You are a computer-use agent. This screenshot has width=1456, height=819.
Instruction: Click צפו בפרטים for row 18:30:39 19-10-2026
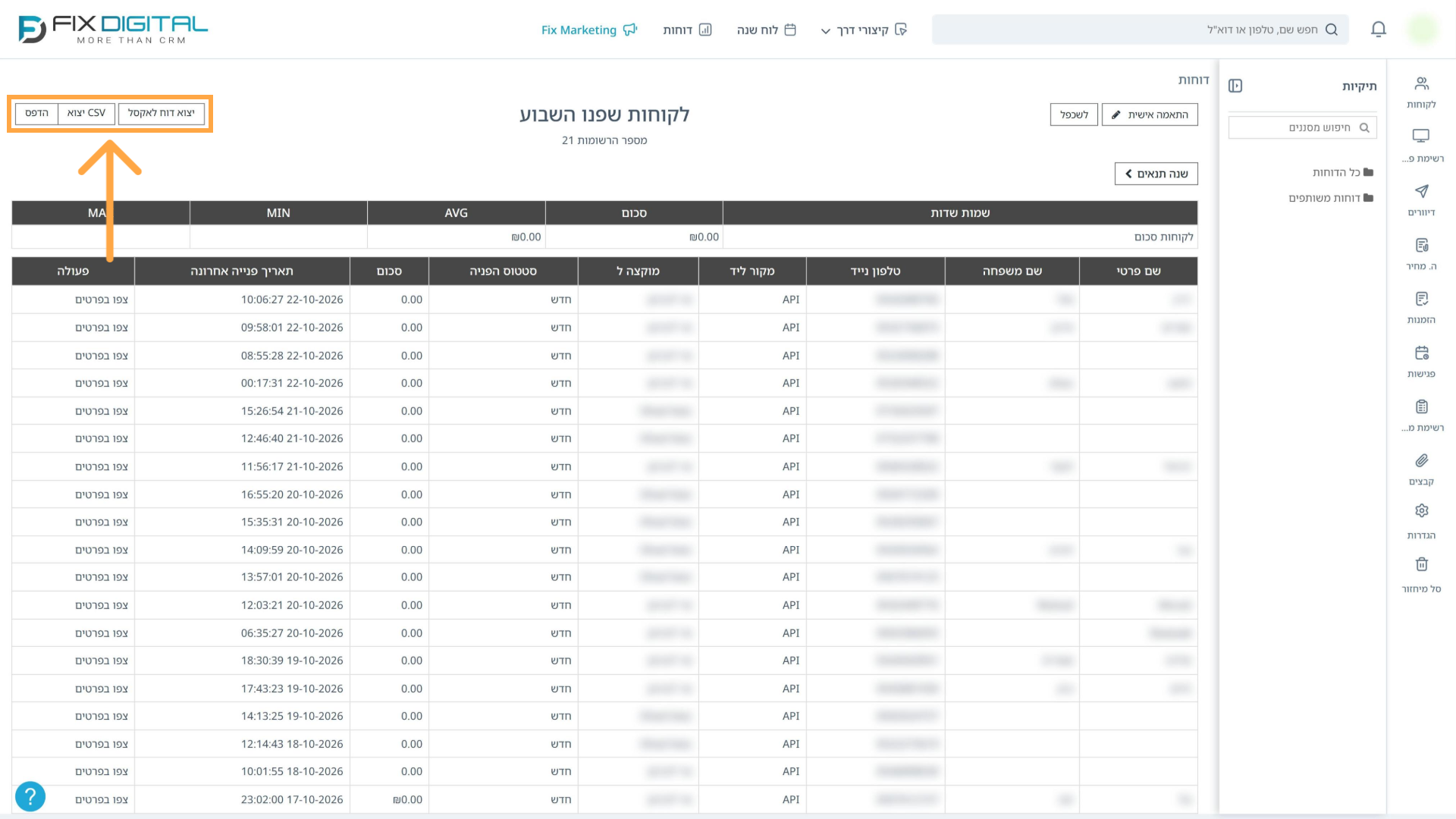click(102, 661)
